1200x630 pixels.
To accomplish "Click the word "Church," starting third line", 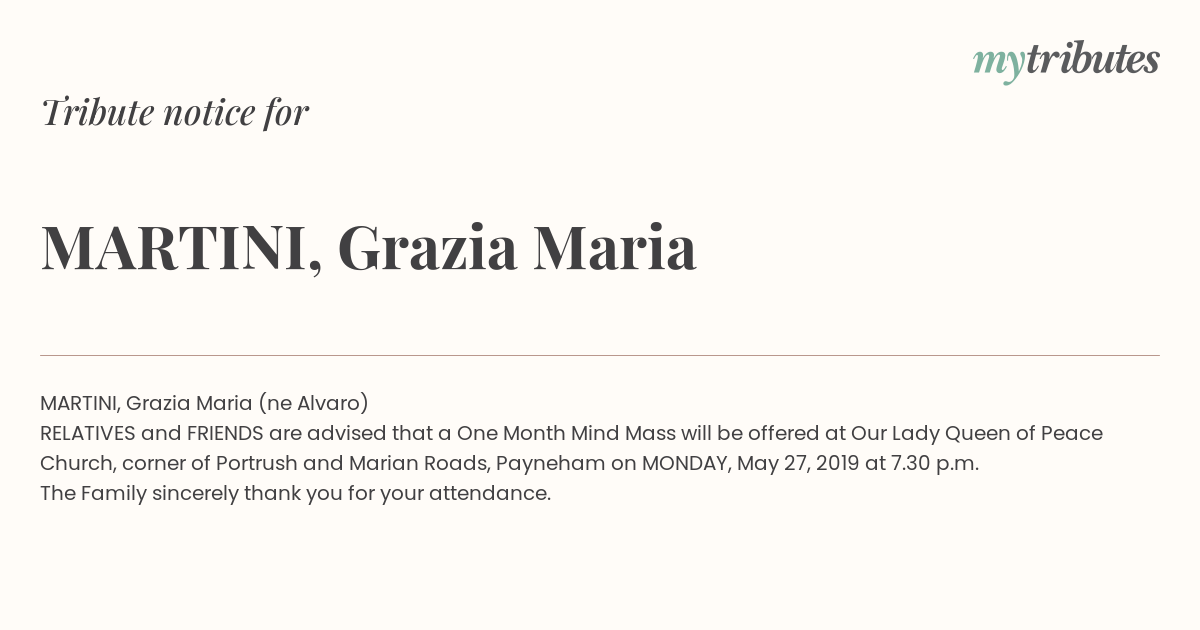I will pyautogui.click(x=78, y=464).
